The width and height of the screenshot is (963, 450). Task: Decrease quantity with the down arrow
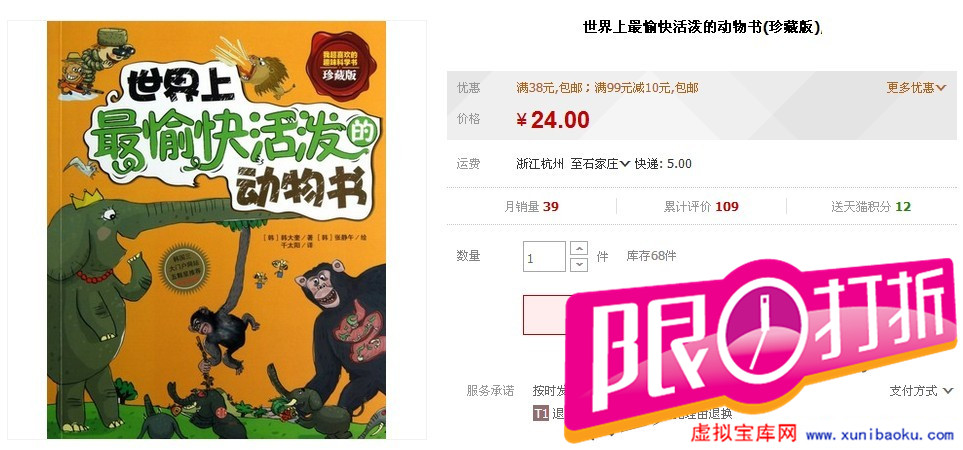point(579,265)
